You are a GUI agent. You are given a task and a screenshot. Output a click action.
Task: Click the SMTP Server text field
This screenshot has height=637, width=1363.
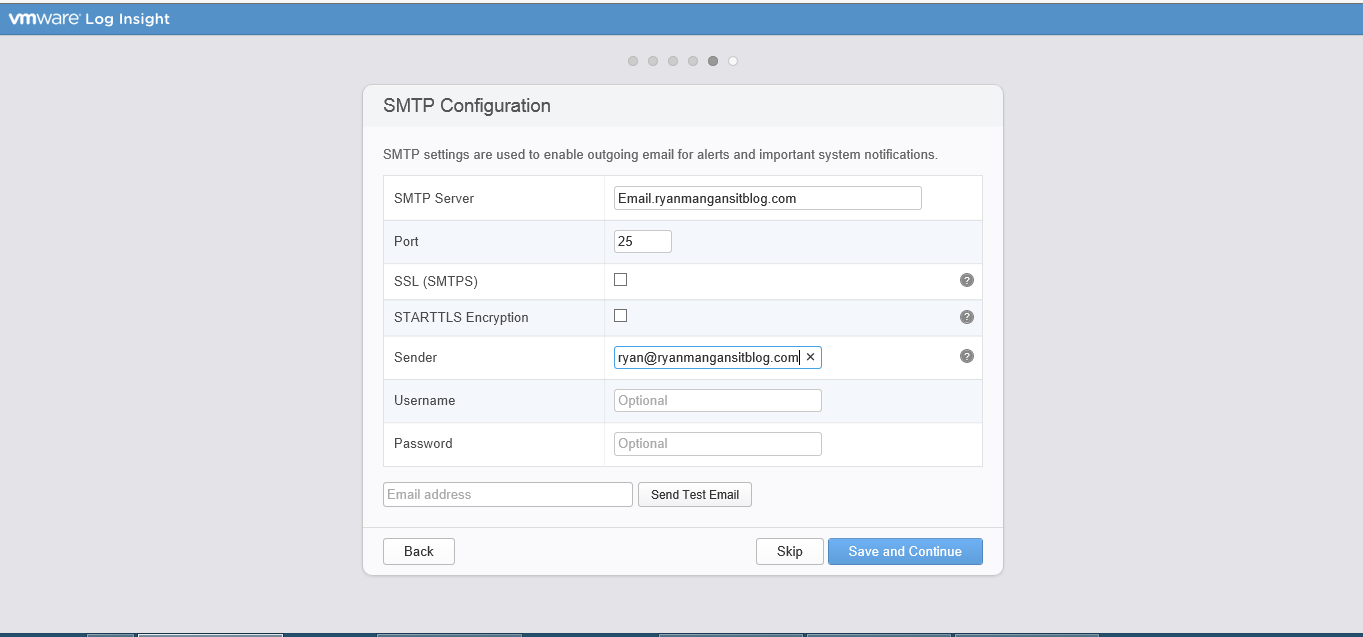tap(767, 198)
